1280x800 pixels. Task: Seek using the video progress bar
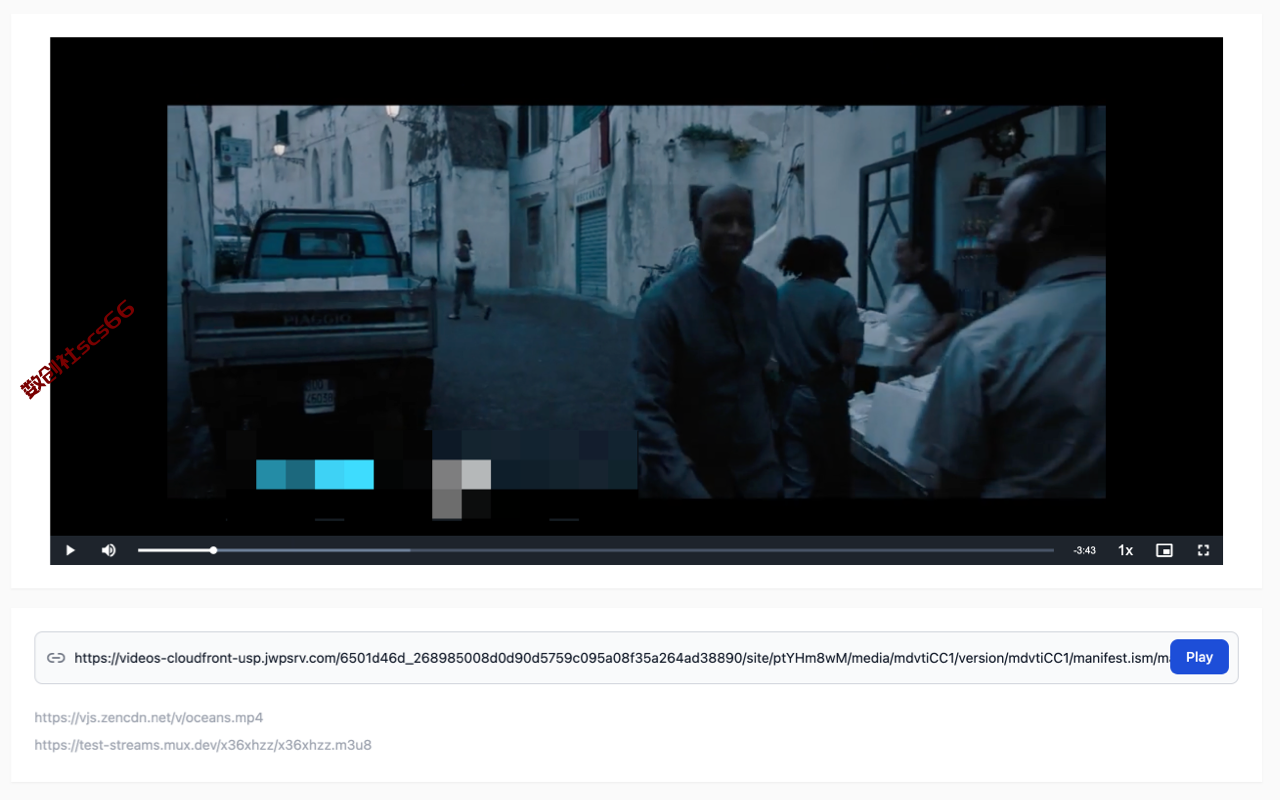[x=596, y=550]
